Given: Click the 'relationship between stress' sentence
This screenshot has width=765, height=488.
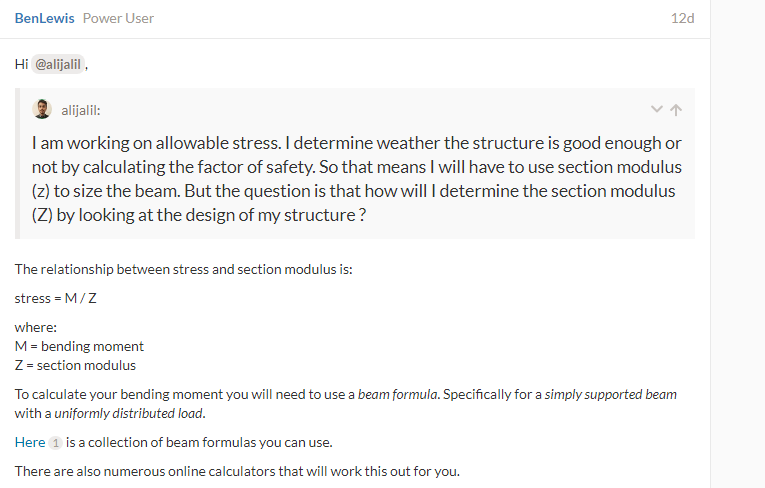Looking at the screenshot, I should [184, 270].
